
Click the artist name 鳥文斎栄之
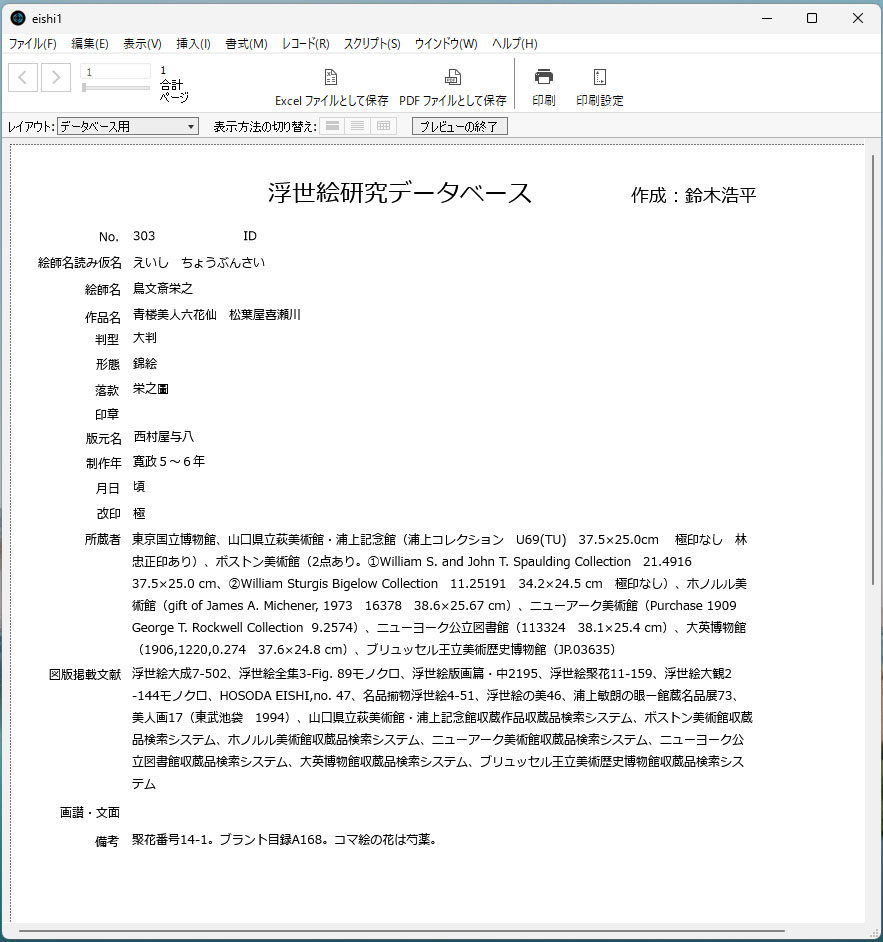163,288
